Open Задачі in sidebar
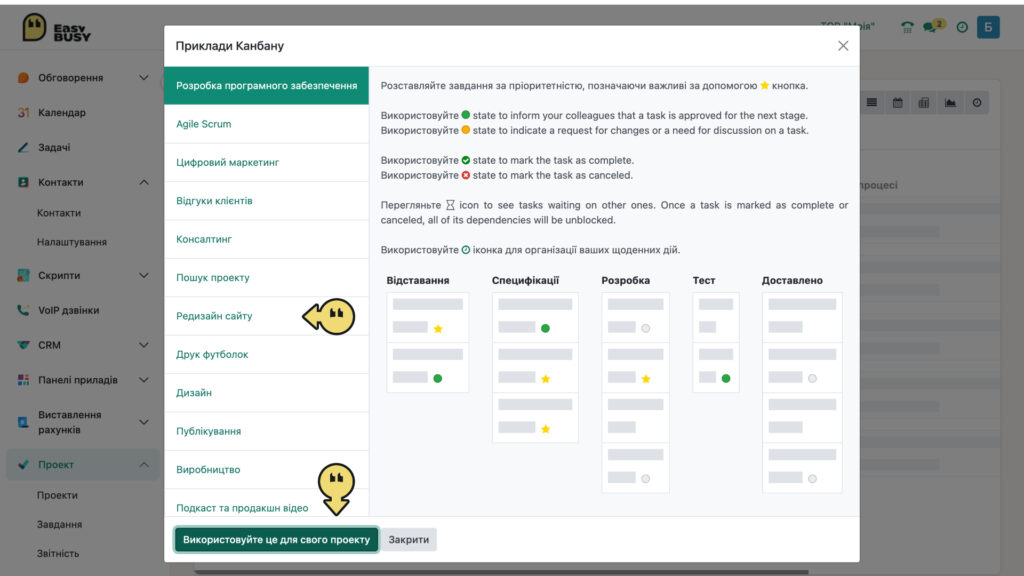Screen dimensions: 1024x576 (x=54, y=148)
